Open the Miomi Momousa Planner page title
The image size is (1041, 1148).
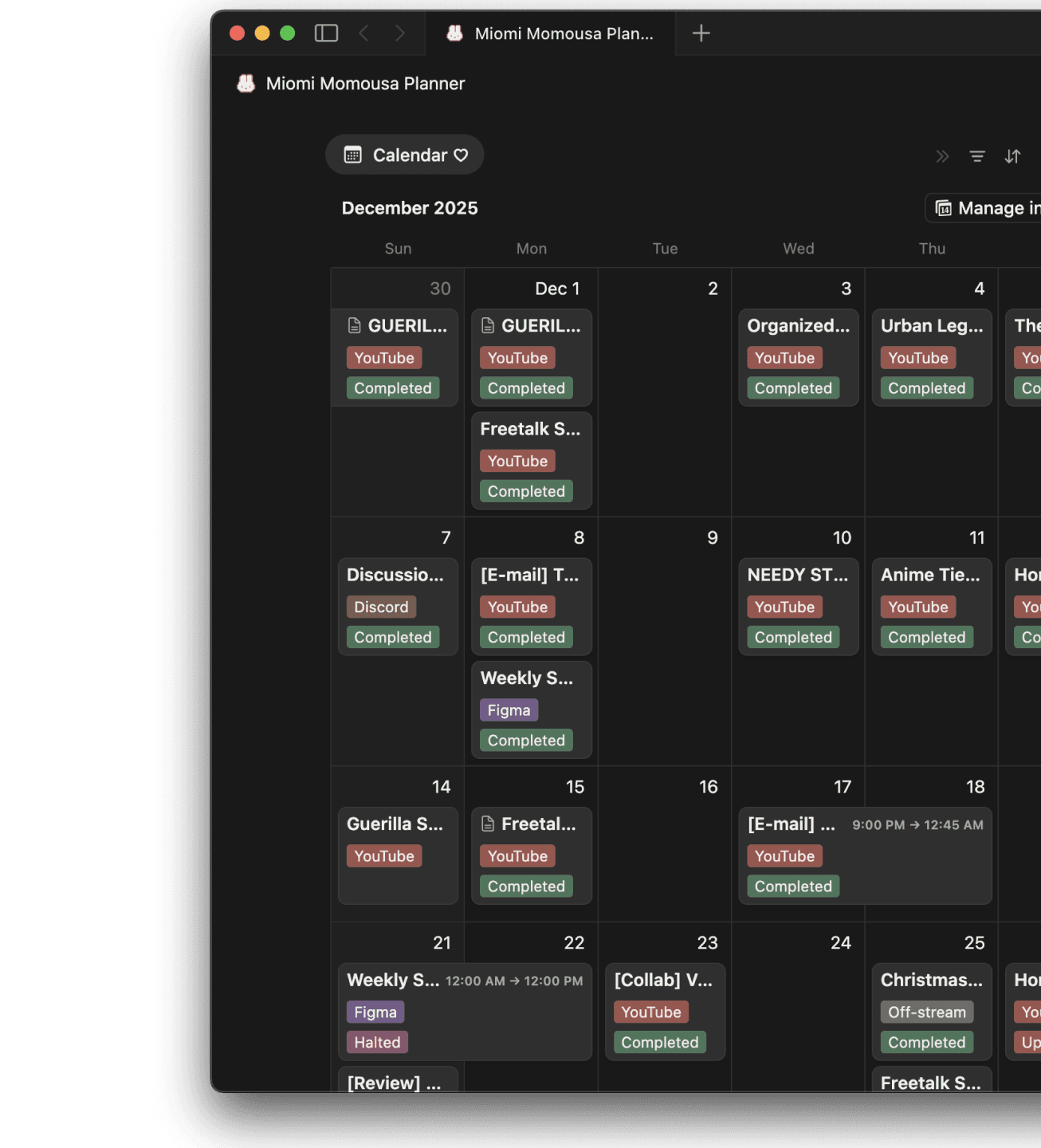pyautogui.click(x=365, y=84)
